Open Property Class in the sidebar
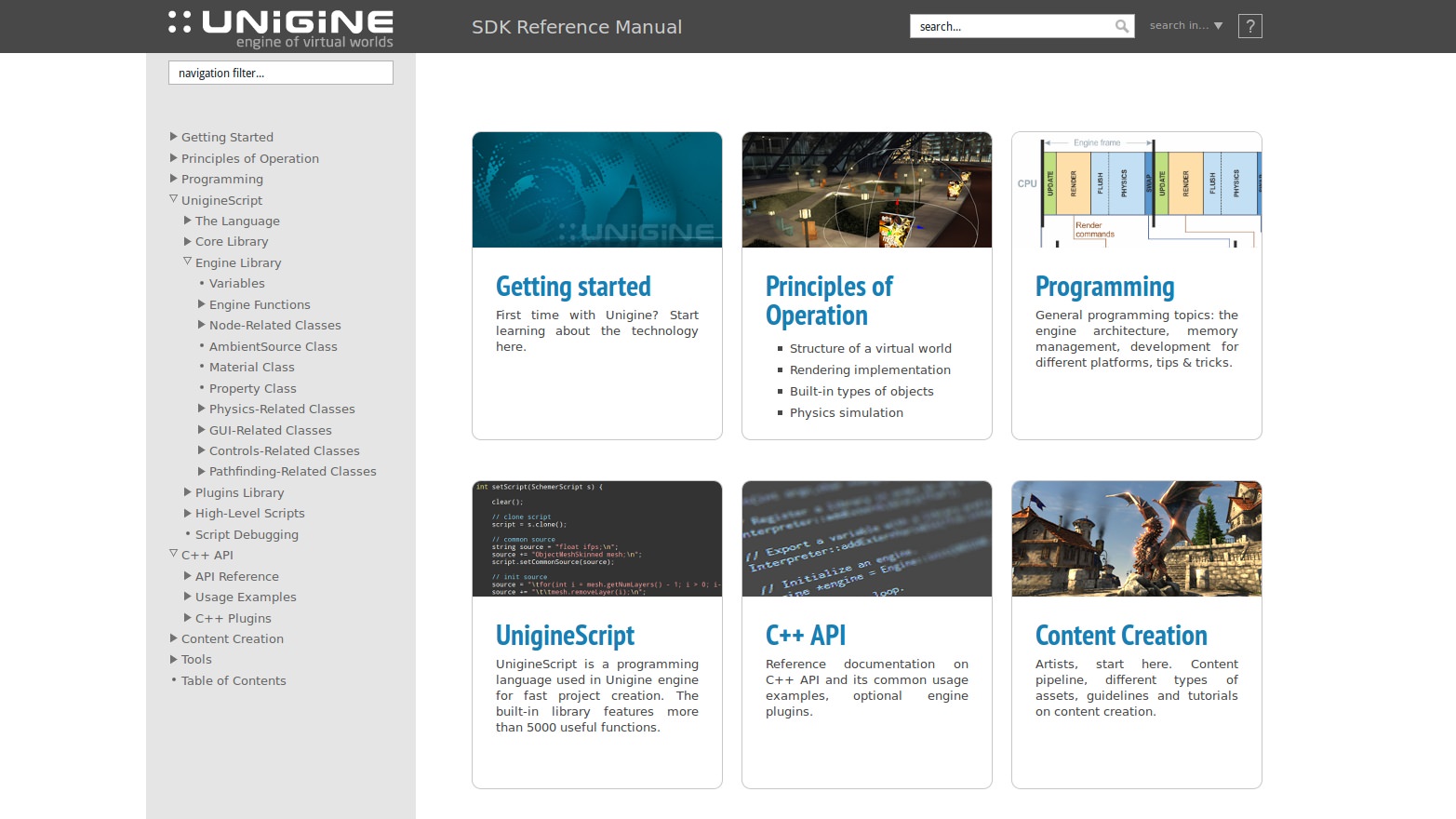This screenshot has width=1456, height=819. [252, 388]
